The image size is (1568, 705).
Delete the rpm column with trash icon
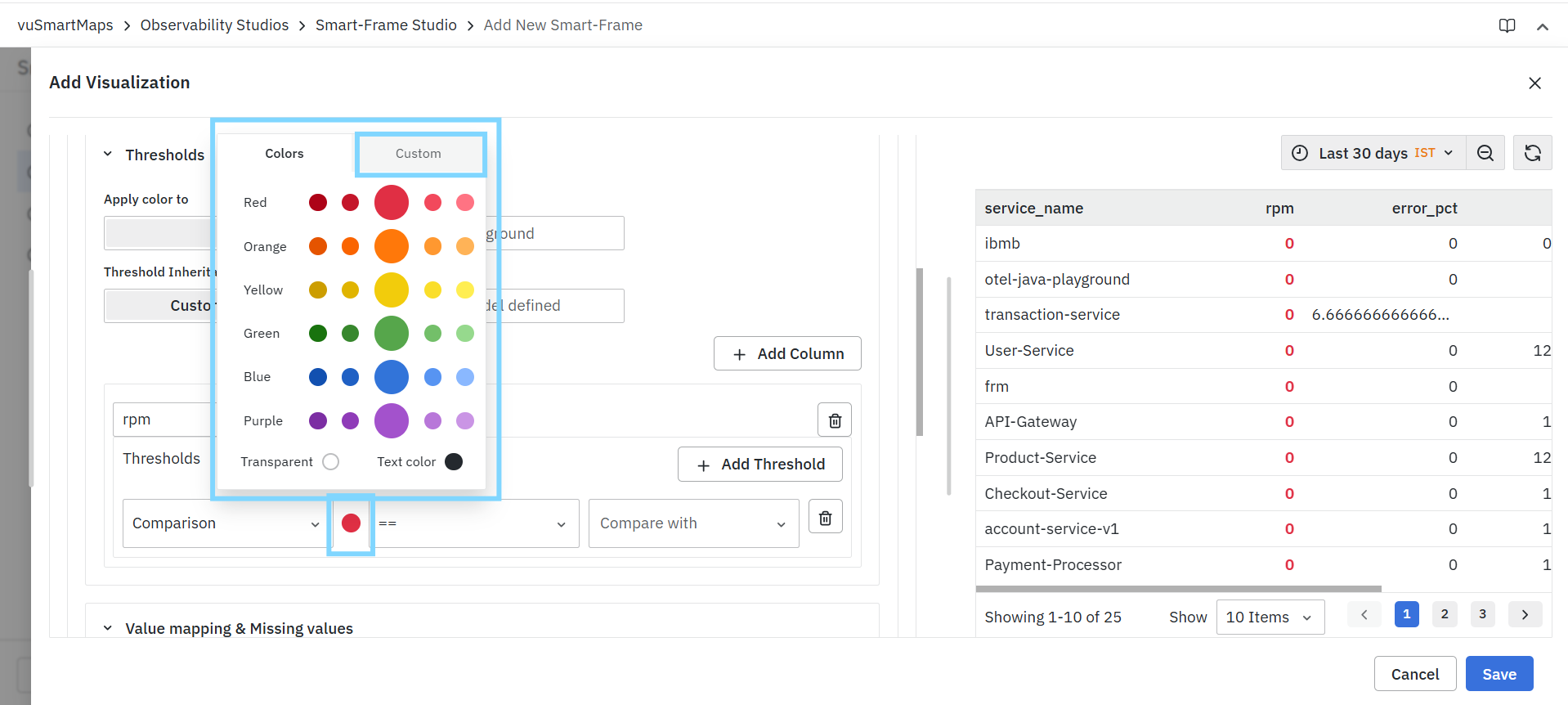pyautogui.click(x=835, y=420)
